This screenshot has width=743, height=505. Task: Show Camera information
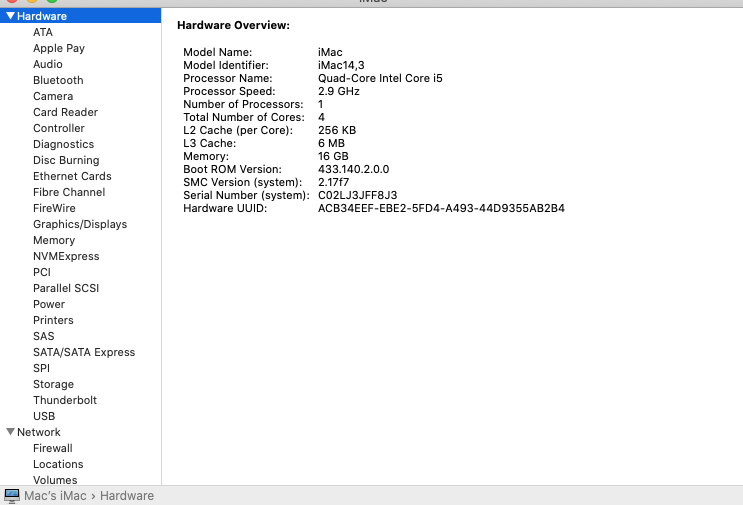click(53, 96)
